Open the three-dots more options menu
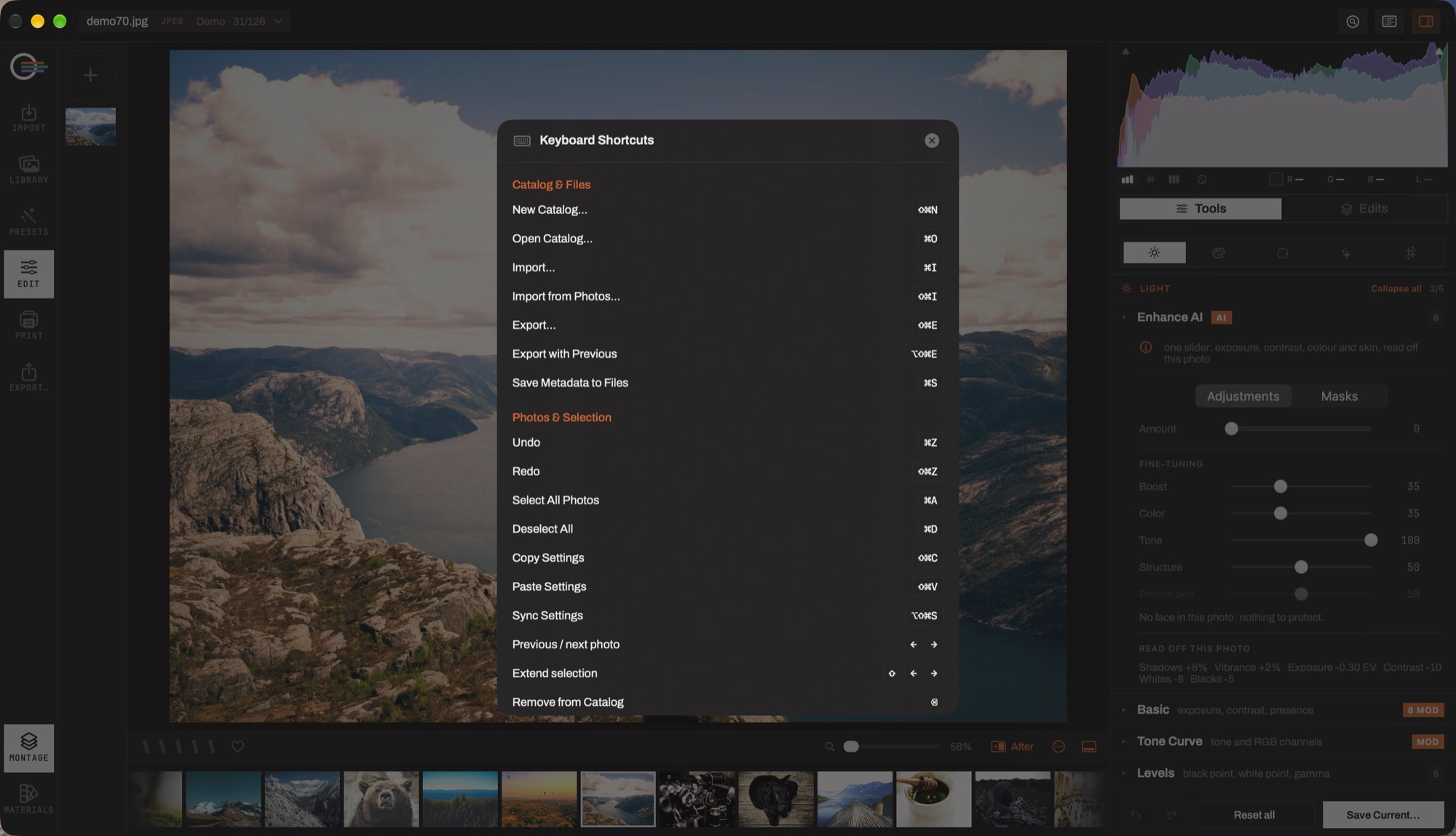1456x836 pixels. point(1059,747)
